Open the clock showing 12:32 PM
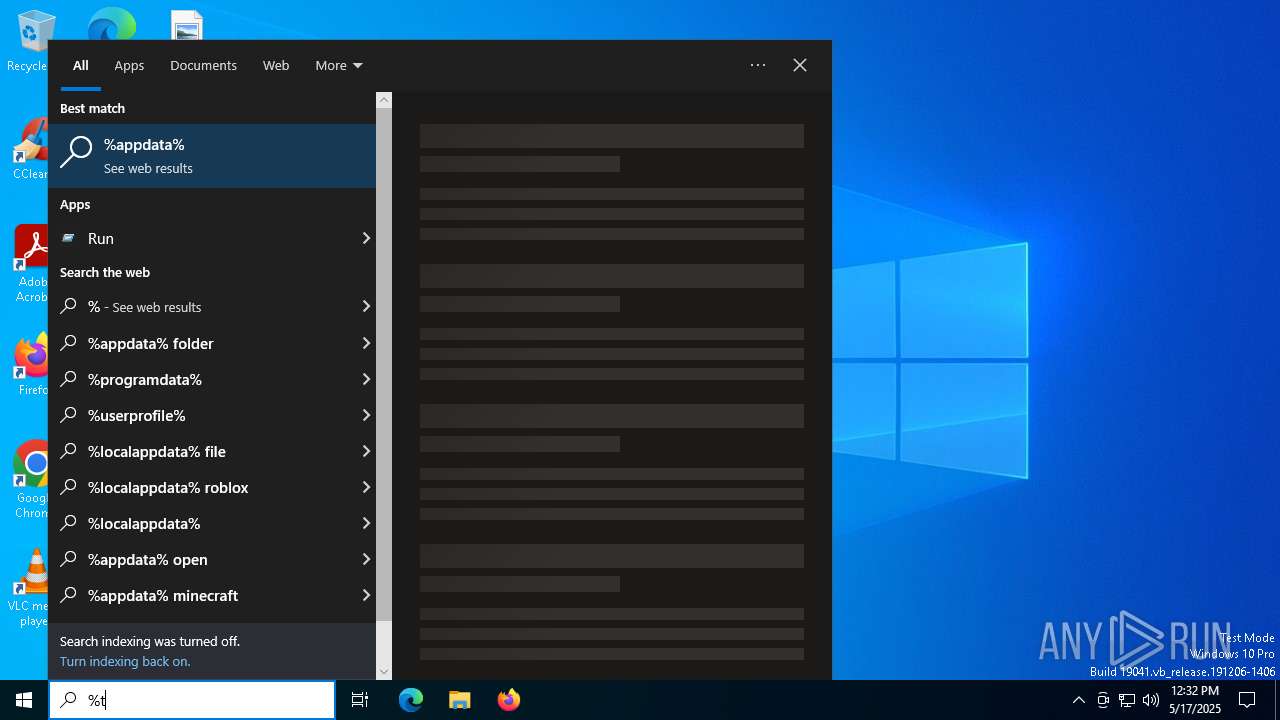1280x720 pixels. [1195, 700]
